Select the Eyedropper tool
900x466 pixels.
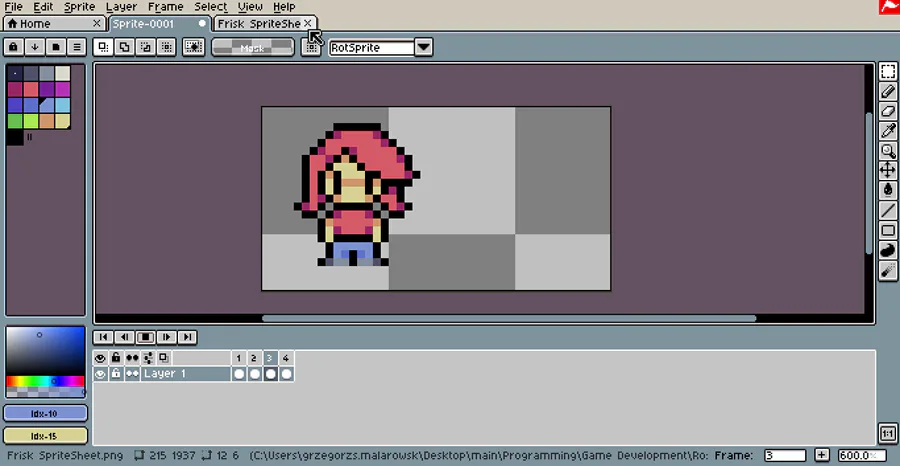point(888,131)
